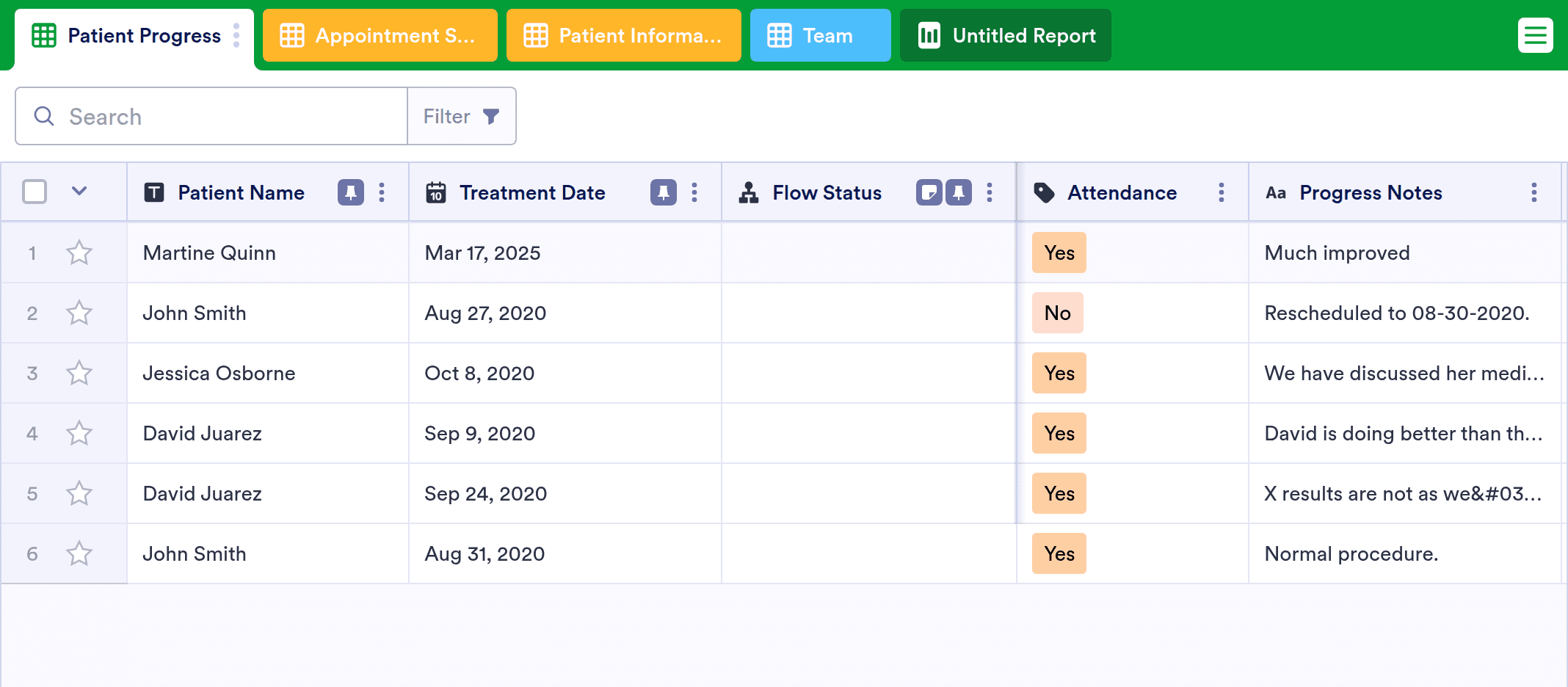This screenshot has height=687, width=1568.
Task: Open the Filter dropdown
Action: pos(462,116)
